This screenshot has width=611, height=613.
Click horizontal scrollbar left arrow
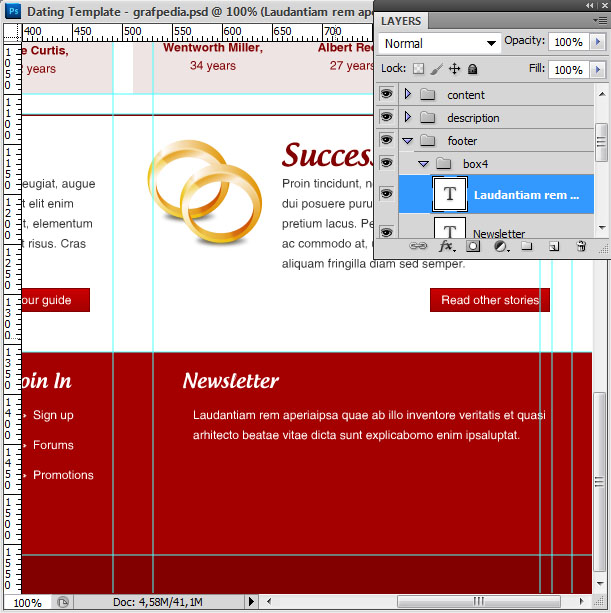point(269,601)
